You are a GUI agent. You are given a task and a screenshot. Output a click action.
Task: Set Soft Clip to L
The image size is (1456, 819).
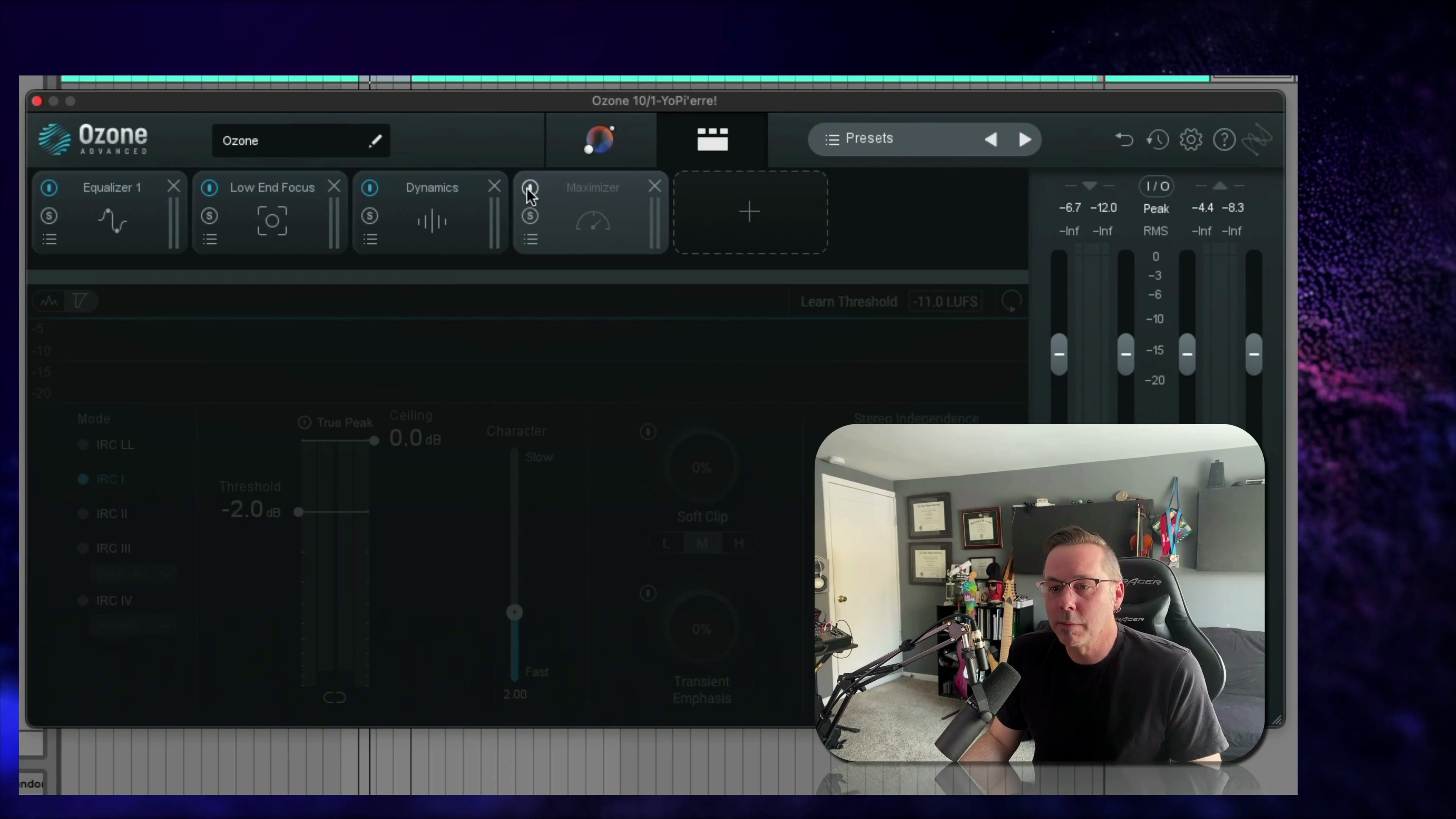(x=666, y=543)
